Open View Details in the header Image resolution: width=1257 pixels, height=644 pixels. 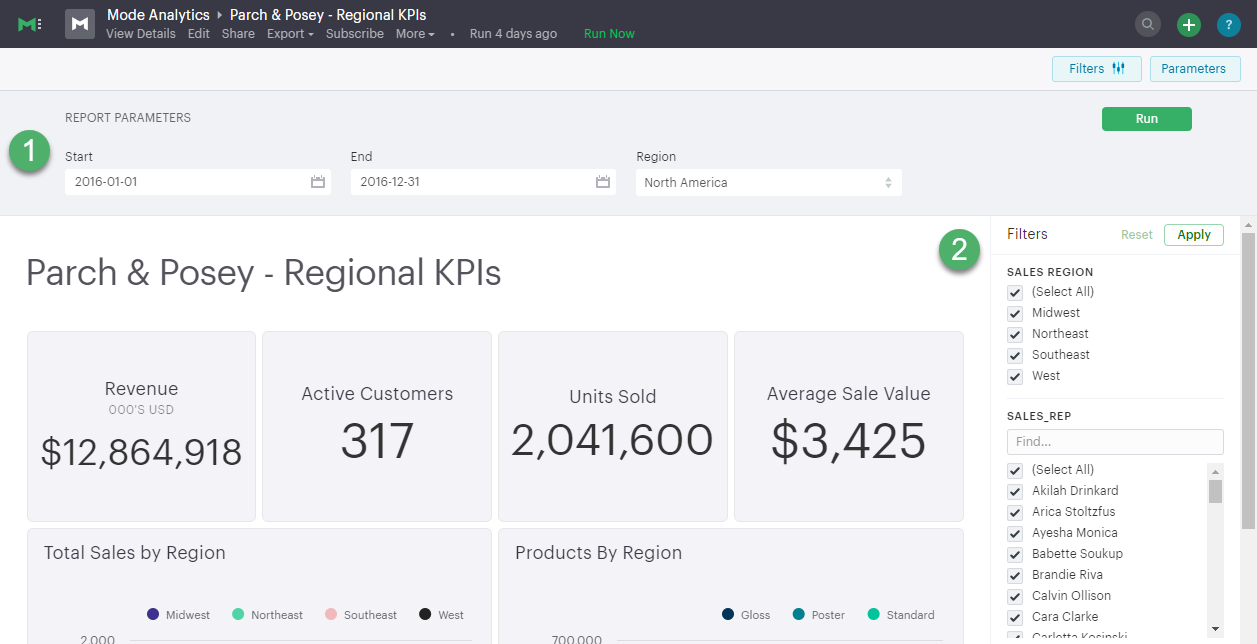(140, 34)
